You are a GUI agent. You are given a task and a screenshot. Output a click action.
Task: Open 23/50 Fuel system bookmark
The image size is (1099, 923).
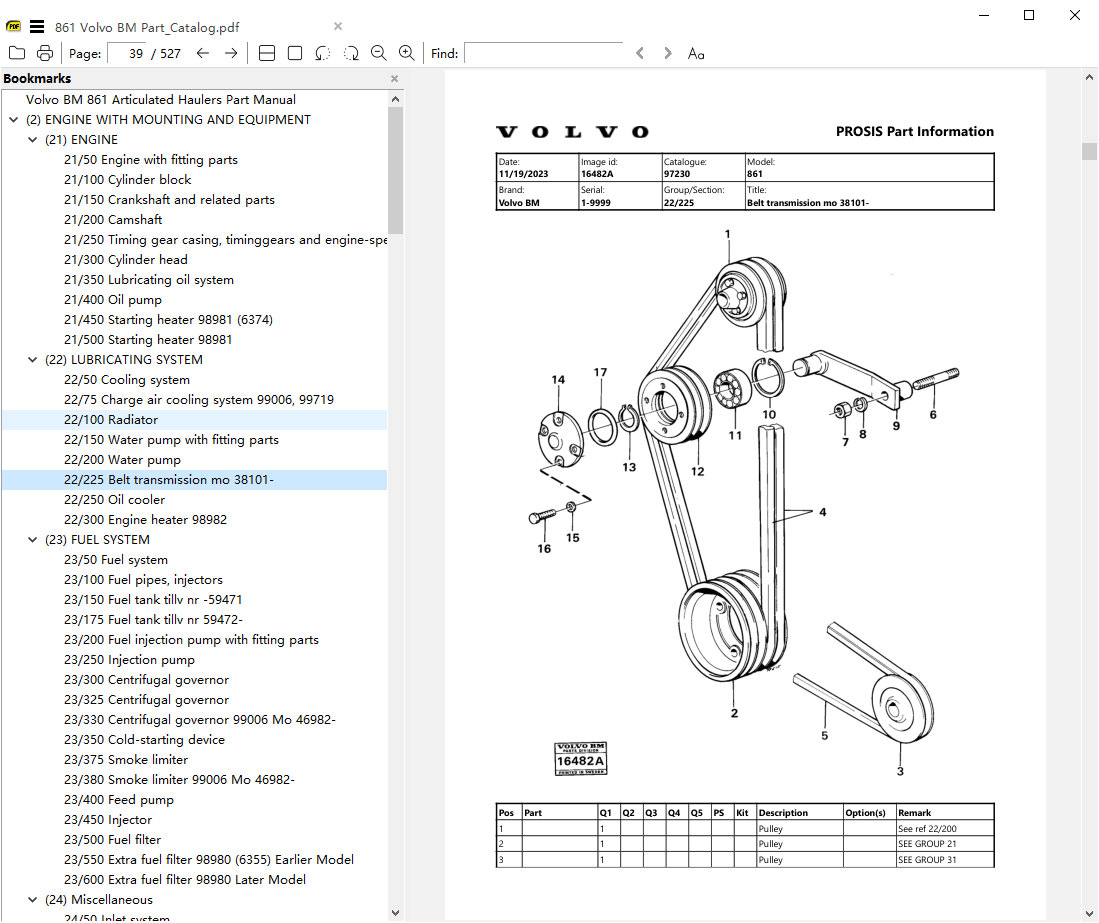[x=116, y=559]
